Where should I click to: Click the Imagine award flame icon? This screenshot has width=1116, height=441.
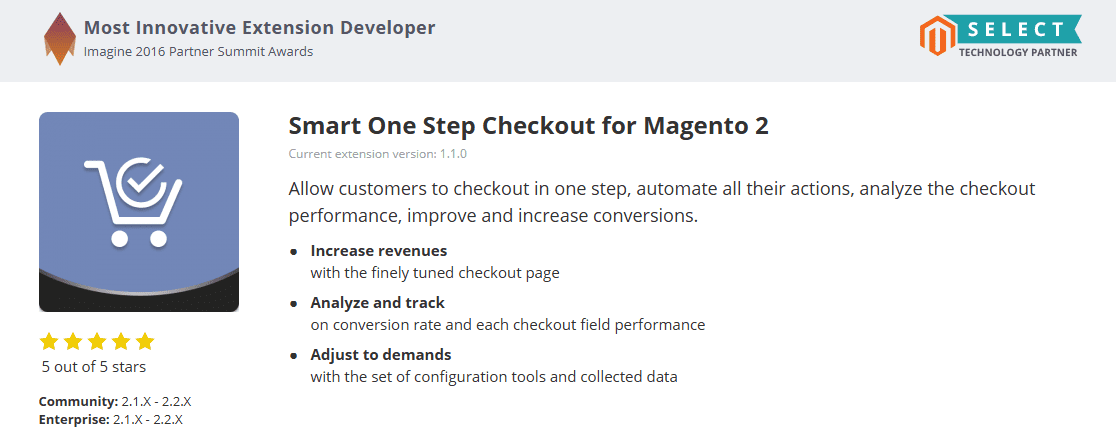coord(61,39)
